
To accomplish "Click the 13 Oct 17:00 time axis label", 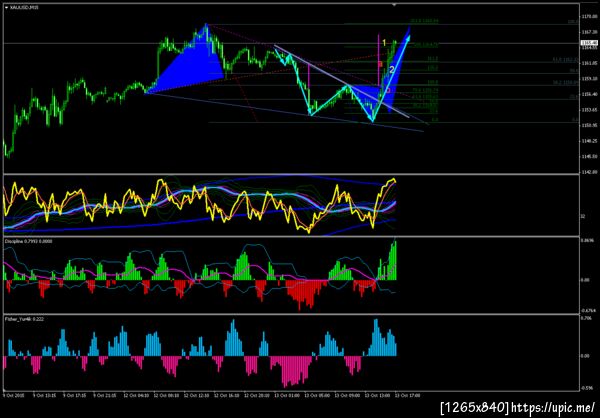I will 408,394.
